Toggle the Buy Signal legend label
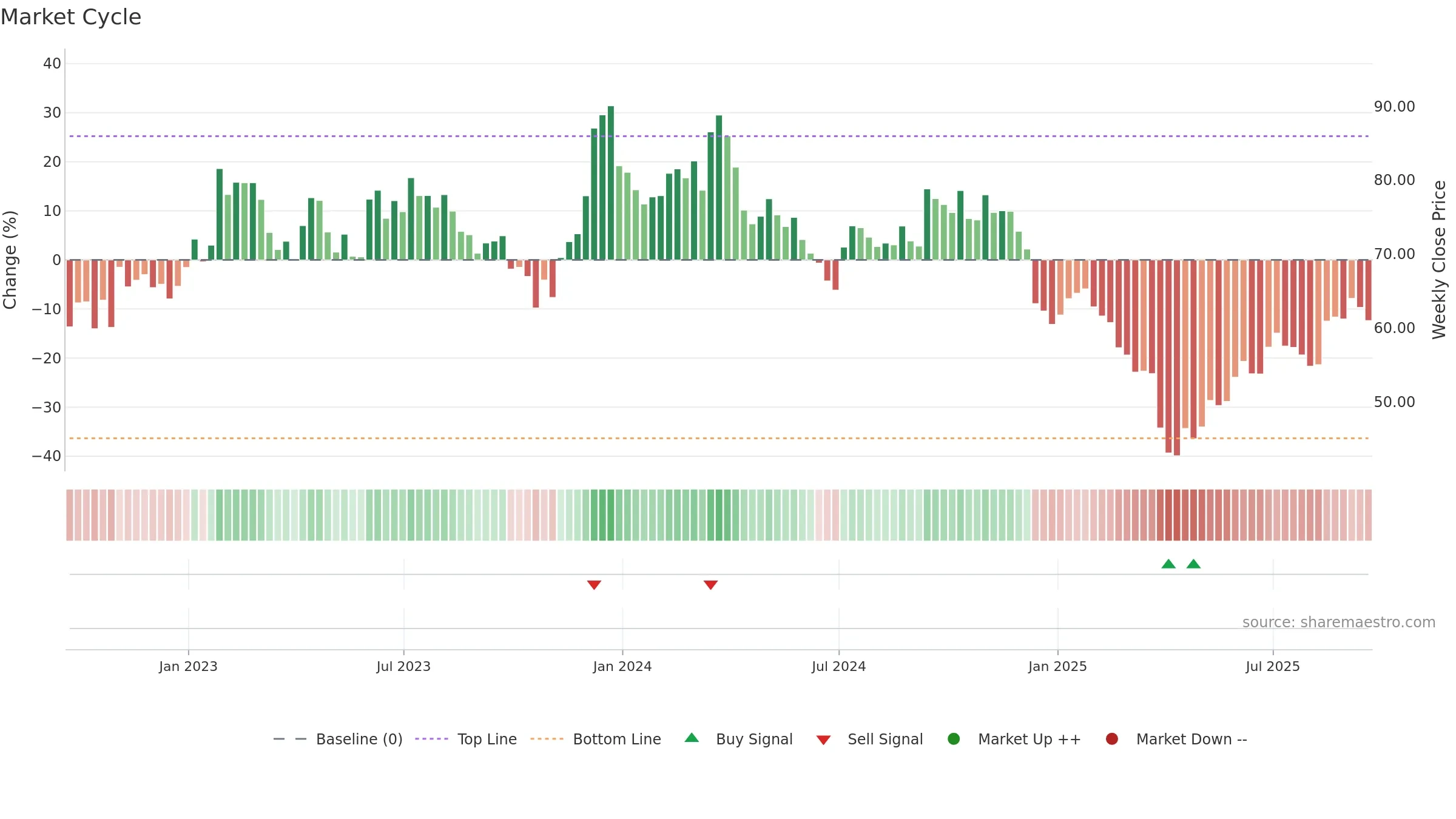1456x819 pixels. click(x=754, y=740)
